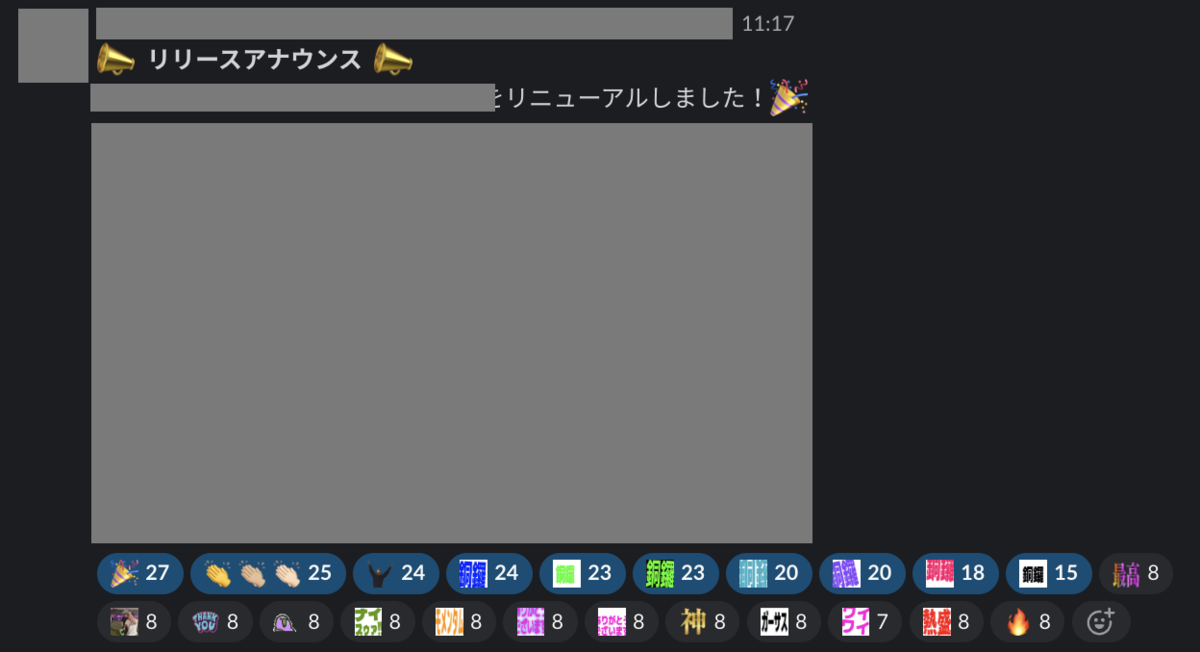The width and height of the screenshot is (1200, 652).
Task: Open the large attached image preview
Action: tap(451, 333)
